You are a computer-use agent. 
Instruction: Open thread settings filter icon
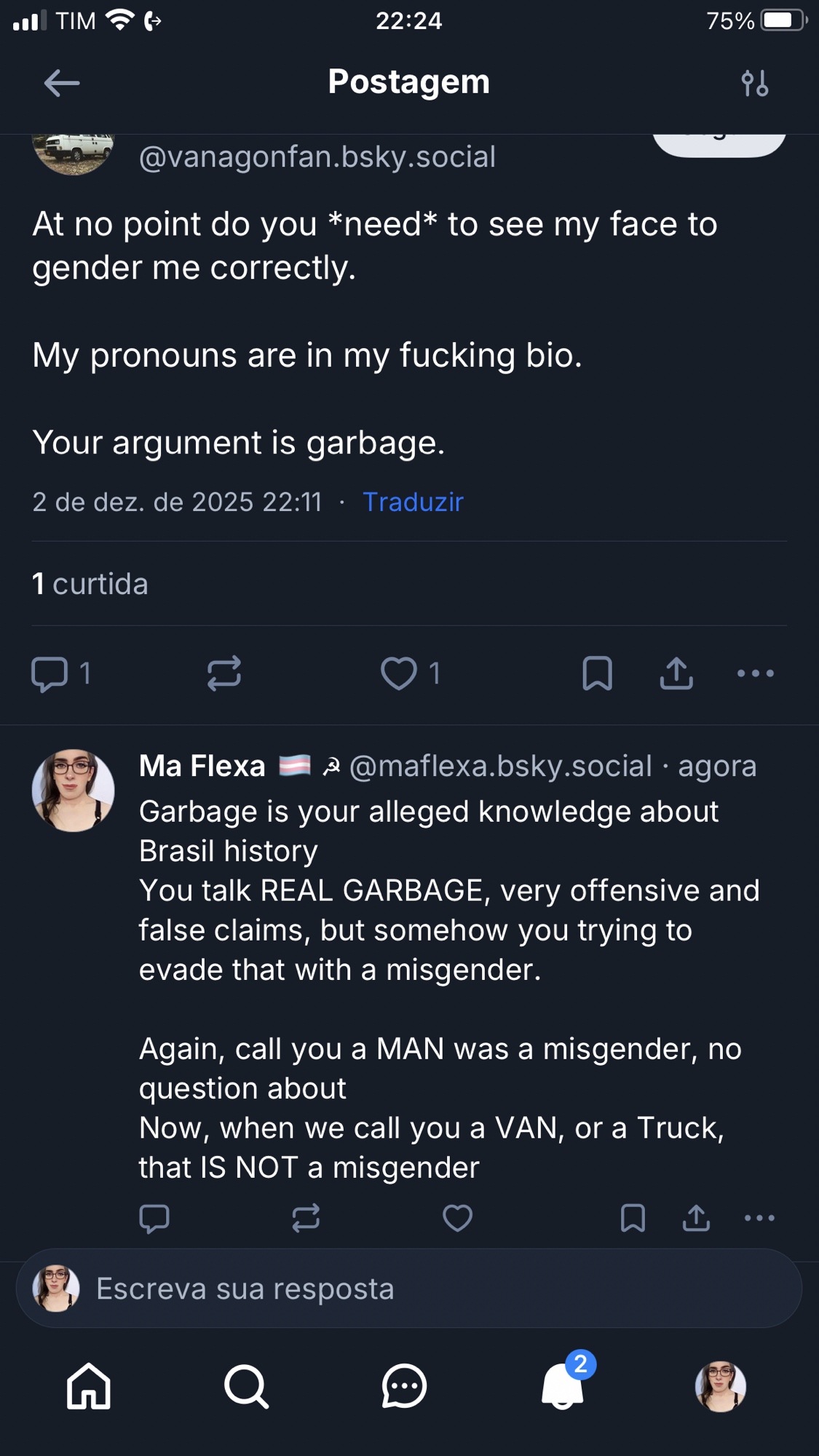pyautogui.click(x=754, y=83)
